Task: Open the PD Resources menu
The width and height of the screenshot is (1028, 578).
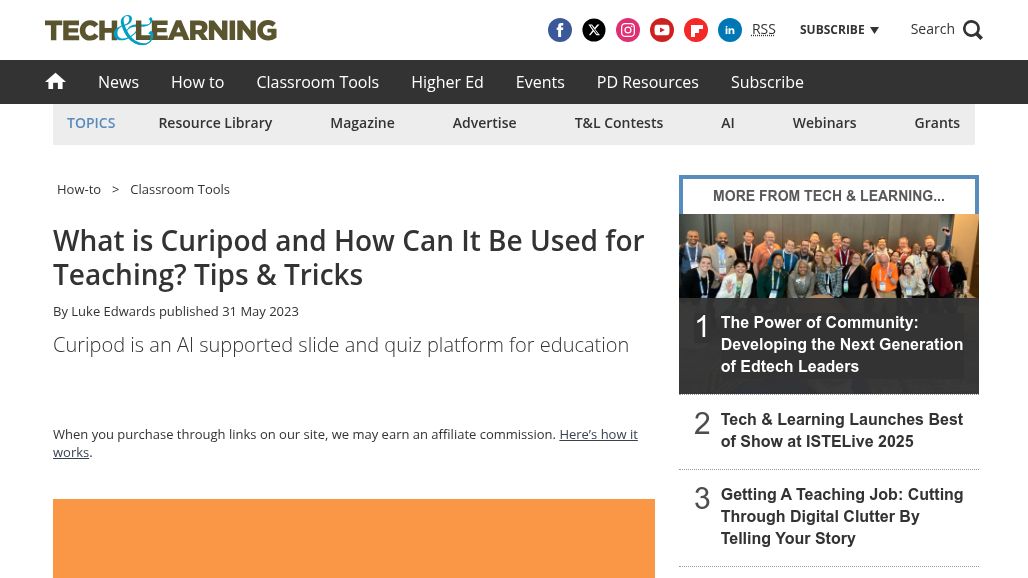Action: (x=648, y=82)
